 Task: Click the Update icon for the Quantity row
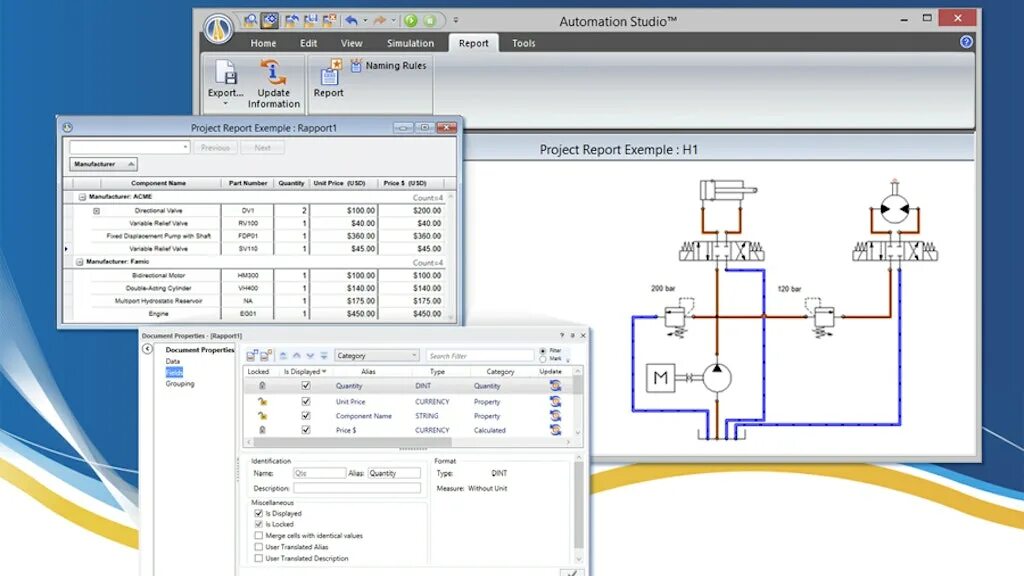555,385
